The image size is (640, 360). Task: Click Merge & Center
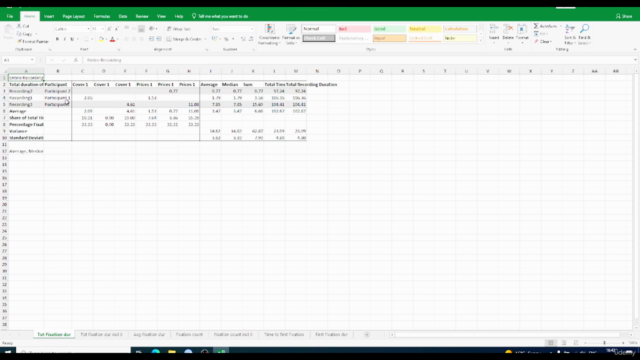point(184,39)
